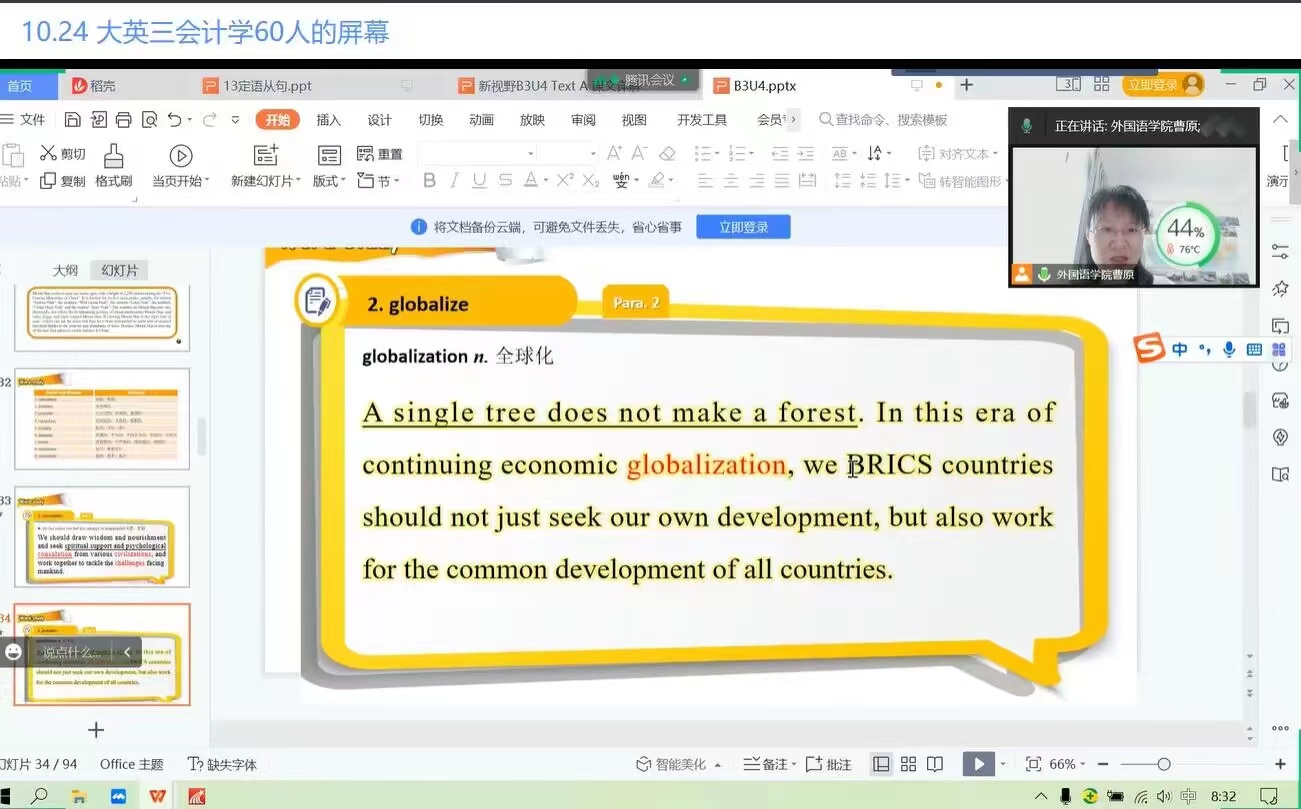Viewport: 1301px width, 809px height.
Task: Click the Undo arrow icon
Action: coord(175,120)
